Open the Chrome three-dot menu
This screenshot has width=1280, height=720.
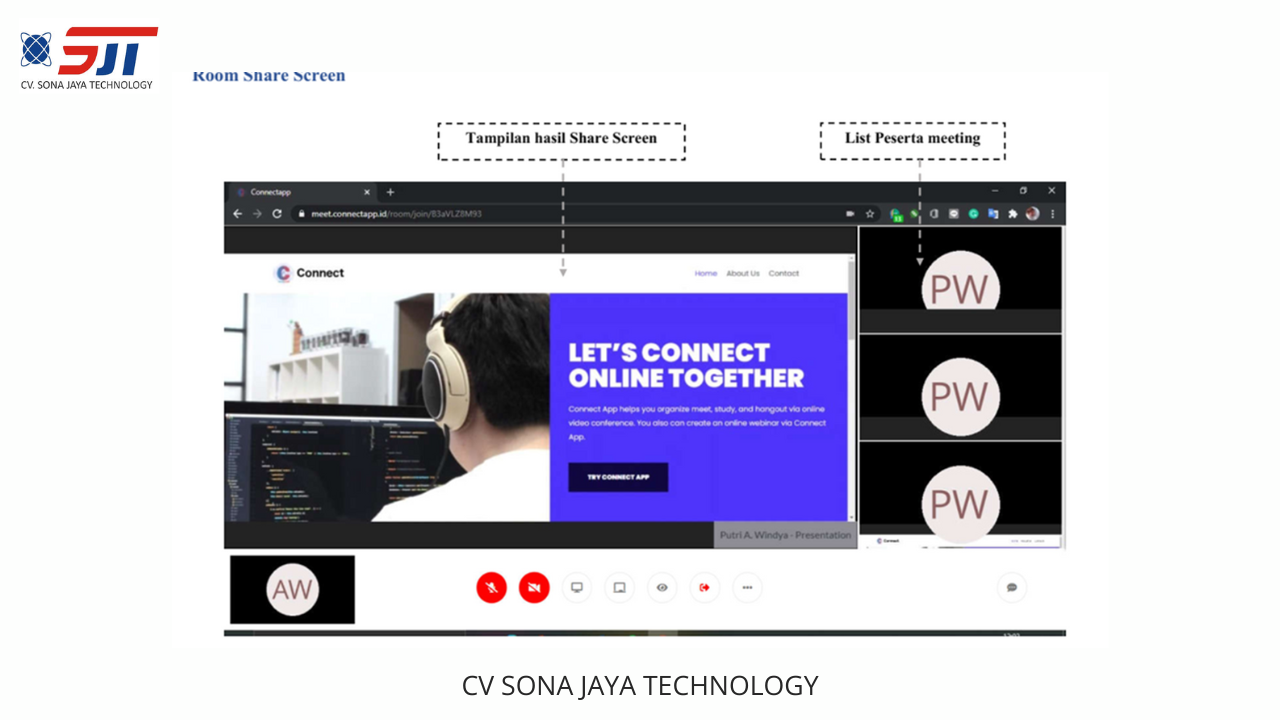(x=1052, y=214)
